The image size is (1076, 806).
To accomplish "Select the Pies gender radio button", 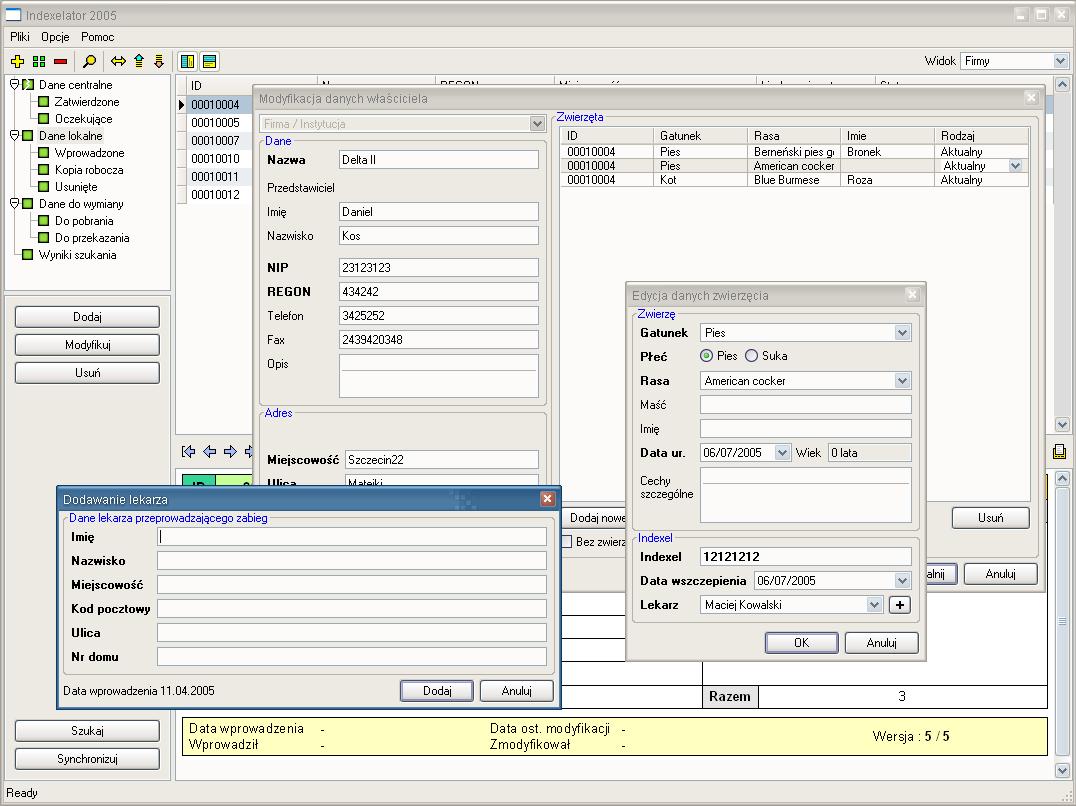I will point(706,356).
